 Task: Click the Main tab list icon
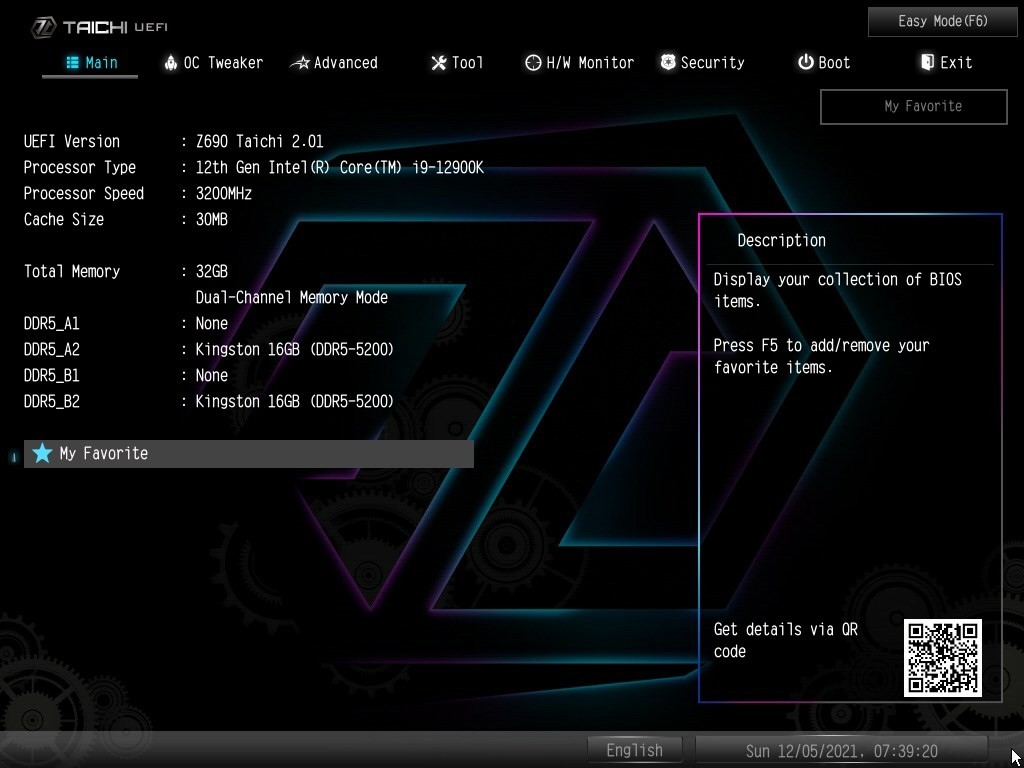tap(72, 62)
